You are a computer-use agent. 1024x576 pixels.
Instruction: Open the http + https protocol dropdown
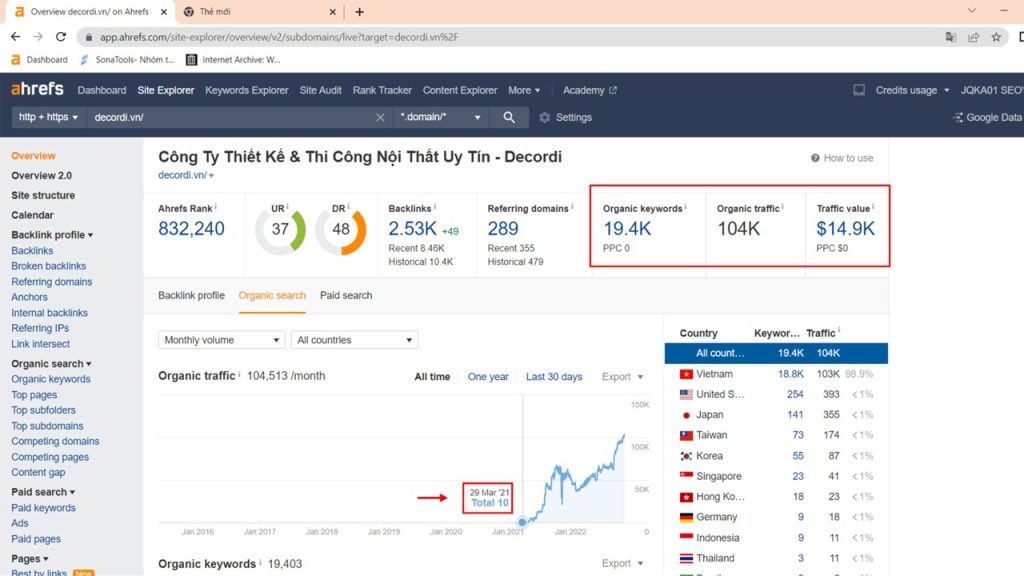[x=48, y=117]
